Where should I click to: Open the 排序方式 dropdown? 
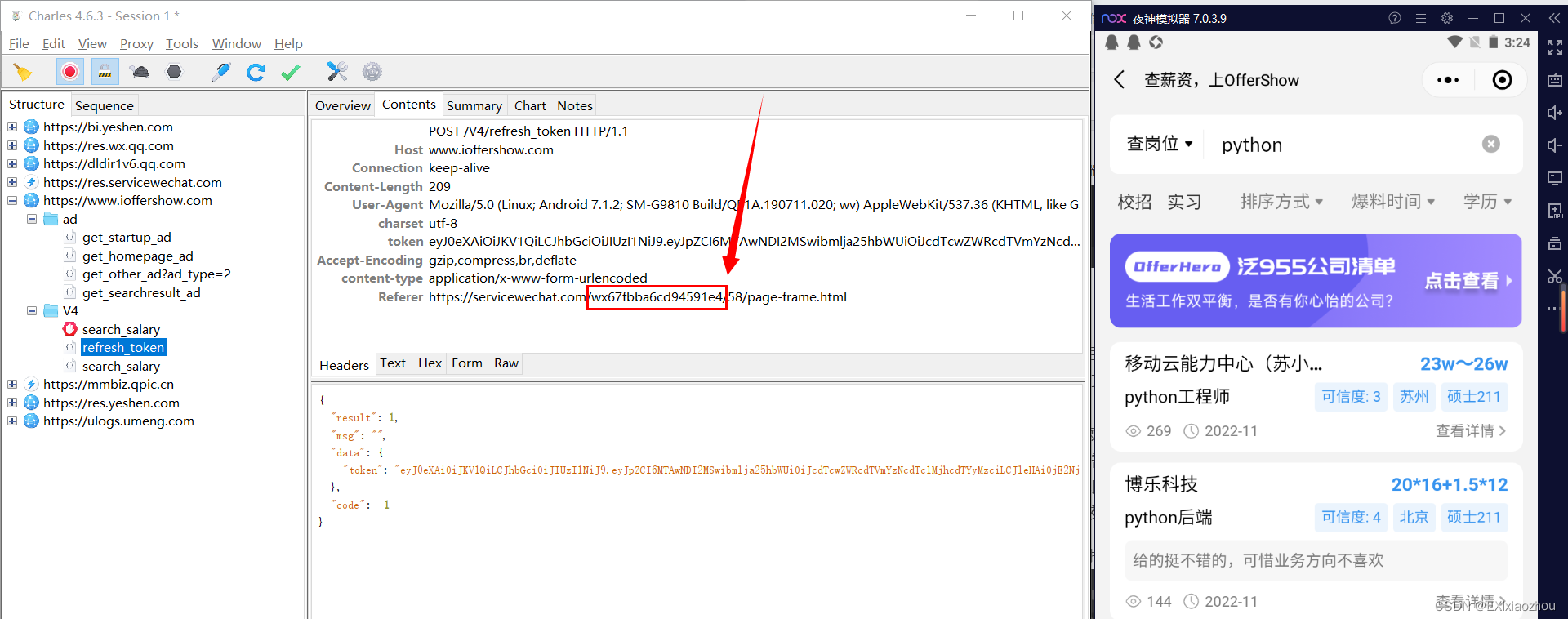1281,202
